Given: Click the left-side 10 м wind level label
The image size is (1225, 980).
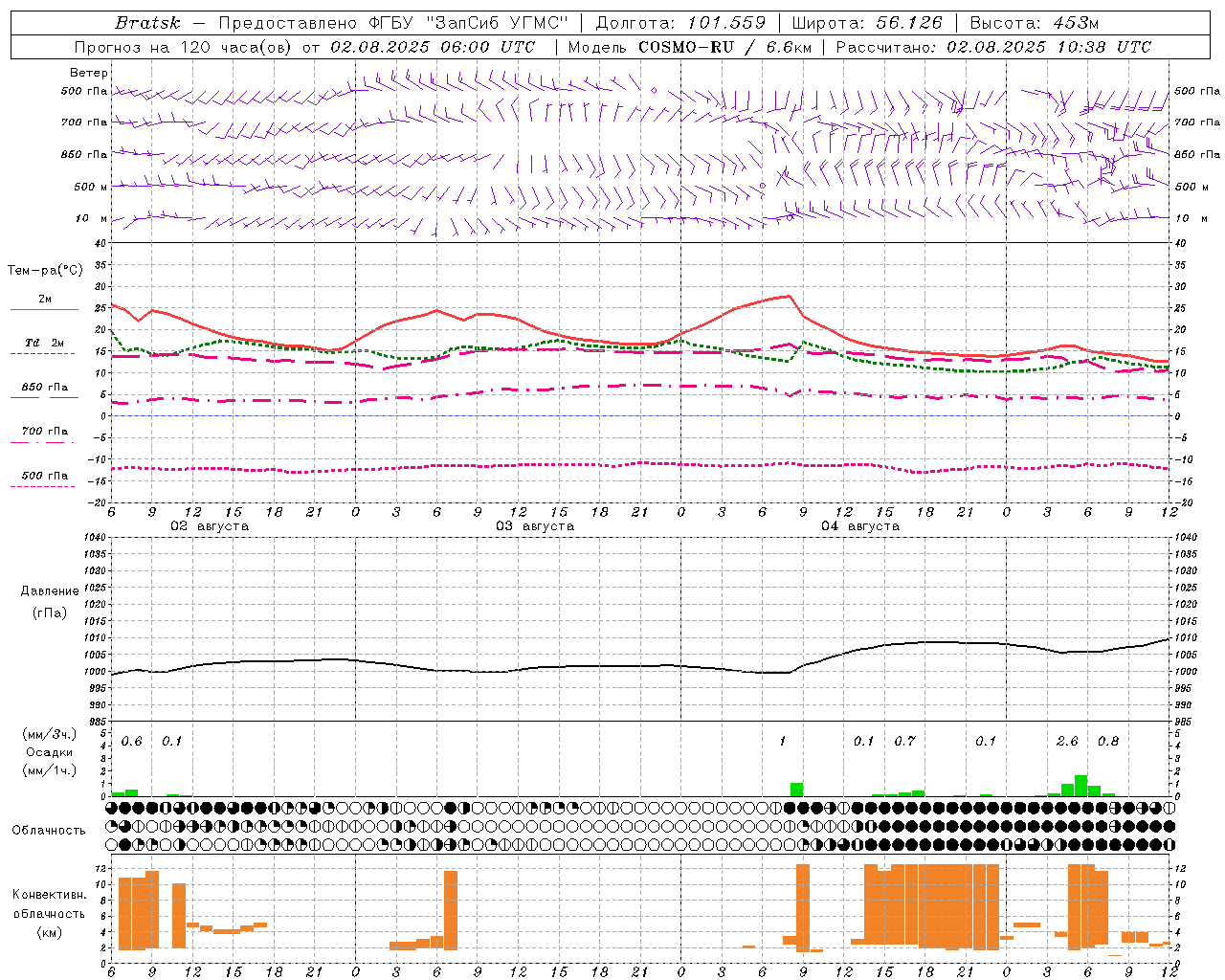Looking at the screenshot, I should pyautogui.click(x=92, y=218).
